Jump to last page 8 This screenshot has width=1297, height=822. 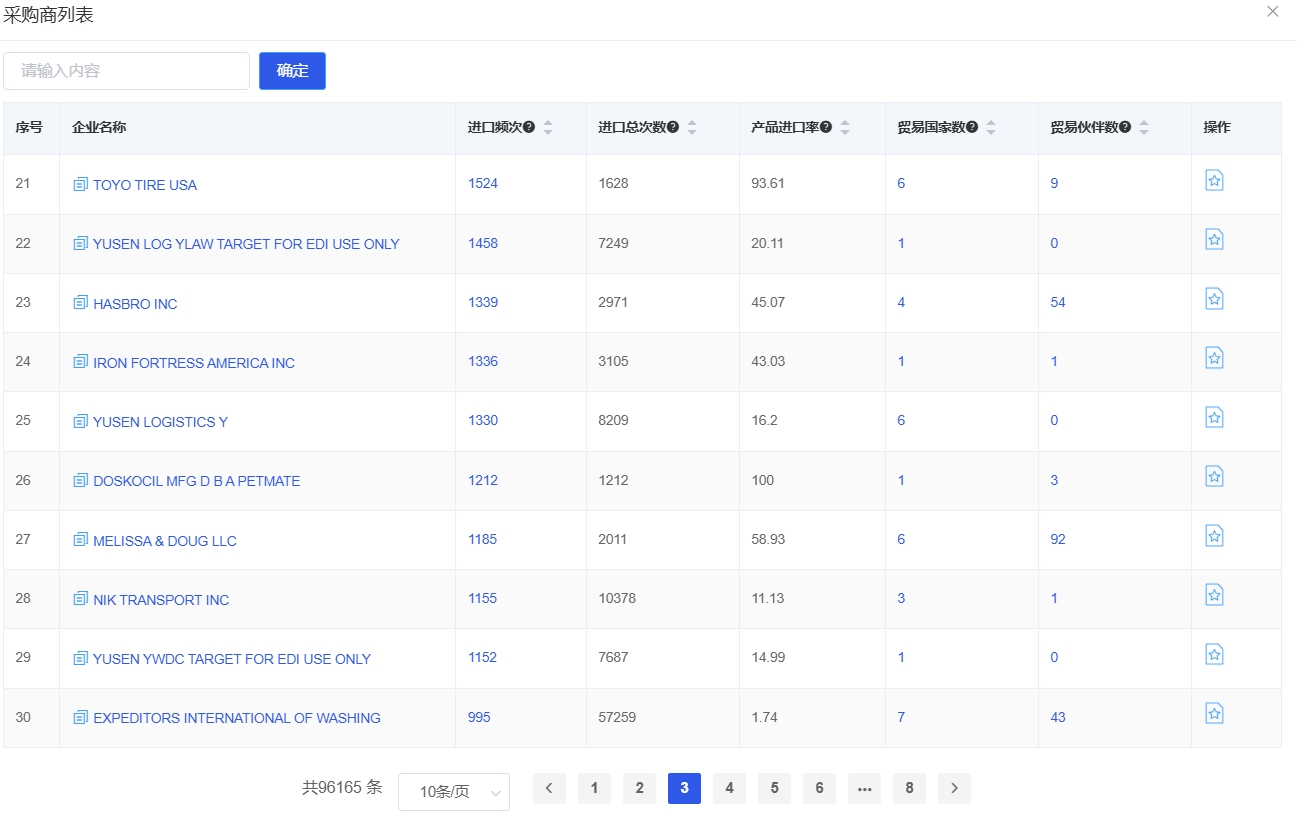coord(909,788)
